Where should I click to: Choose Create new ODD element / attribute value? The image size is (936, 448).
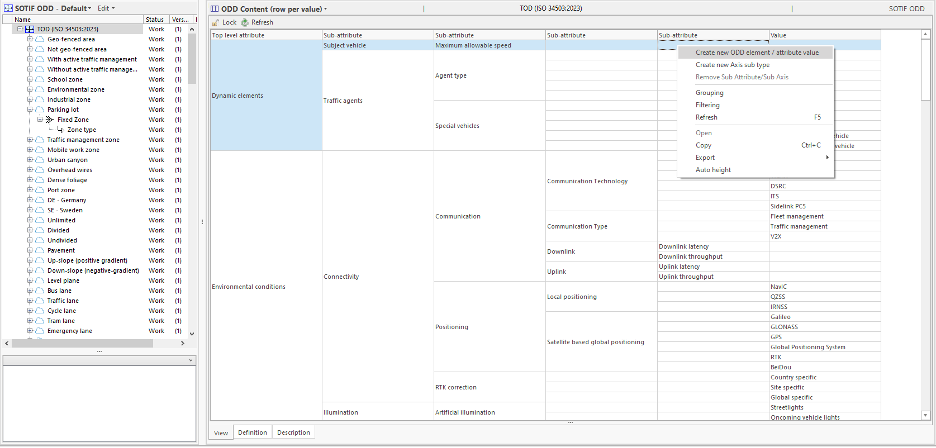pyautogui.click(x=756, y=53)
